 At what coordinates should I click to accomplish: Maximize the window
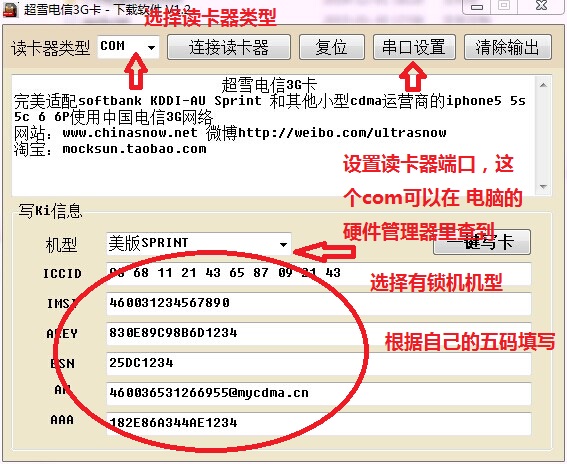(504, 5)
